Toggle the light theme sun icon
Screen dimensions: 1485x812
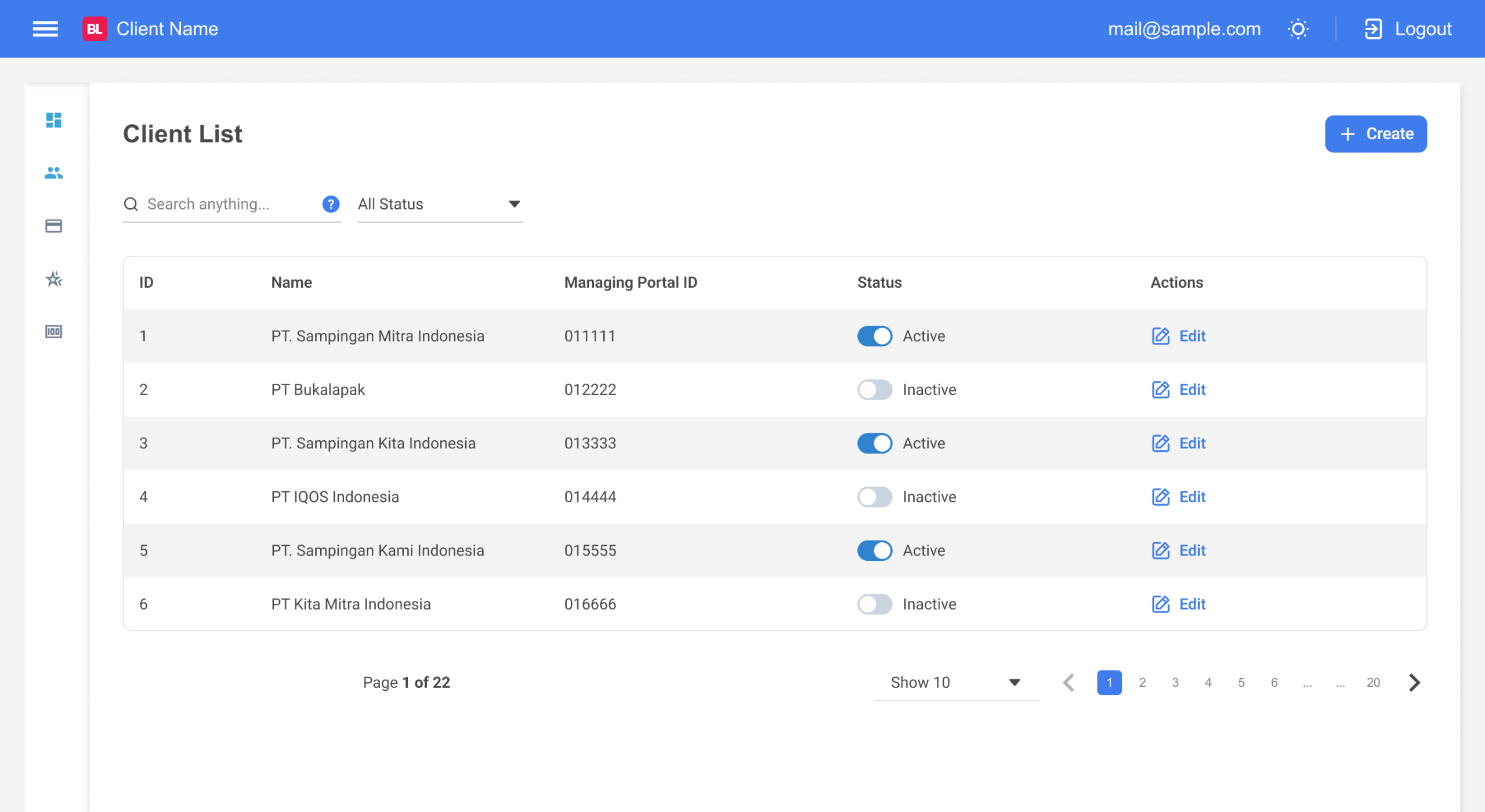click(1298, 29)
